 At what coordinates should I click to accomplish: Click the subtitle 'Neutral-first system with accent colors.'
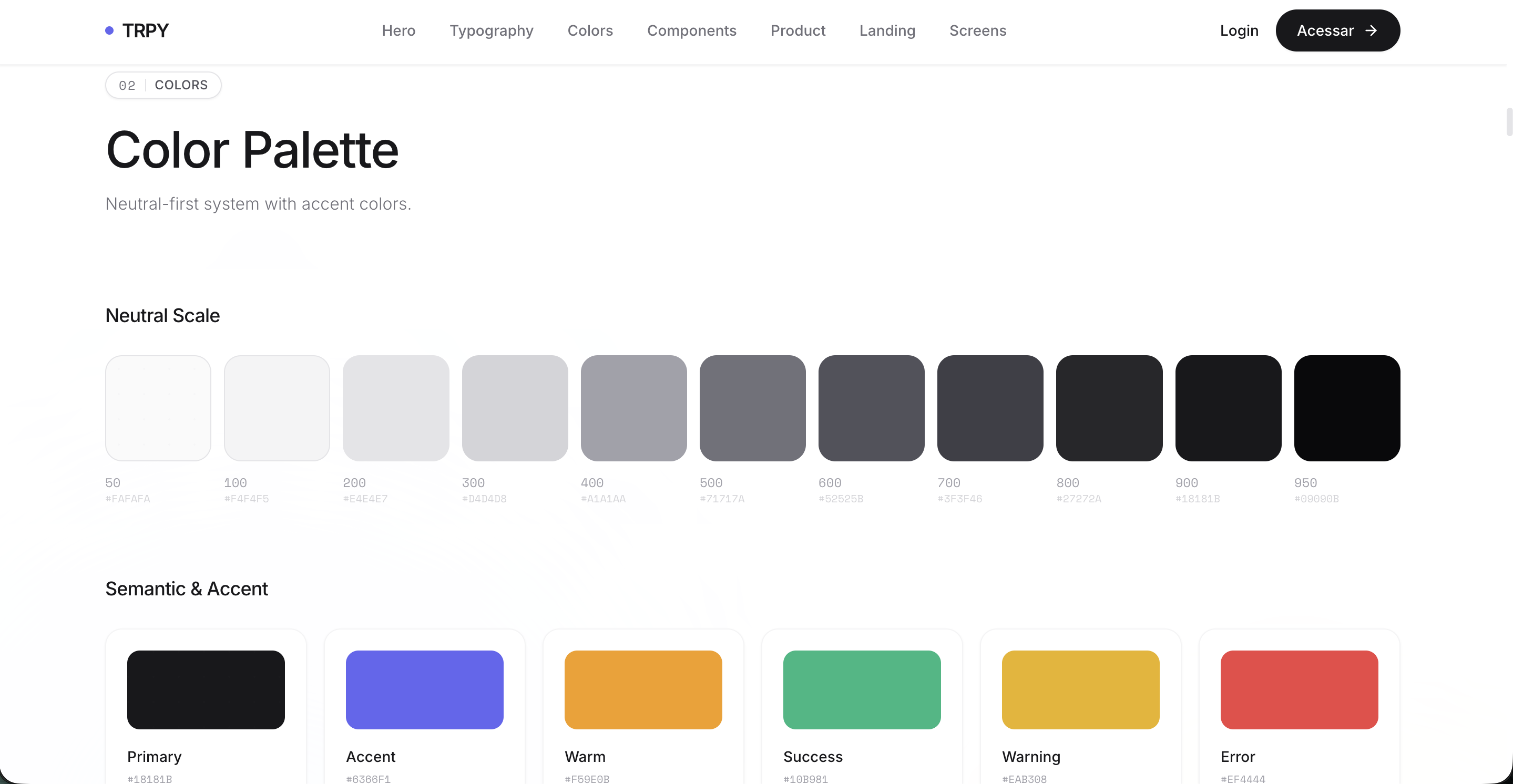pyautogui.click(x=258, y=204)
